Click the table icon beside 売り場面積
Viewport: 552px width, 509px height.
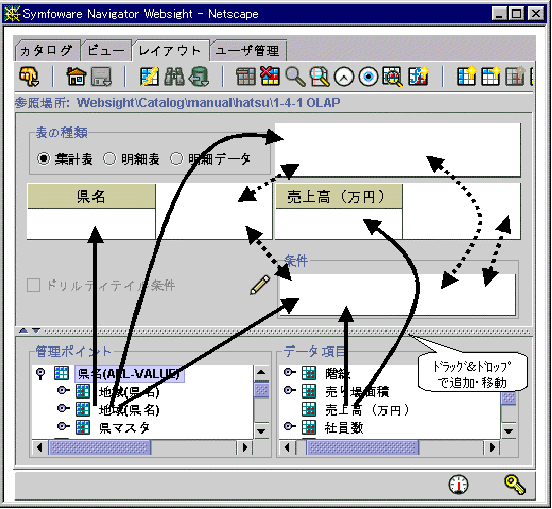(x=309, y=391)
